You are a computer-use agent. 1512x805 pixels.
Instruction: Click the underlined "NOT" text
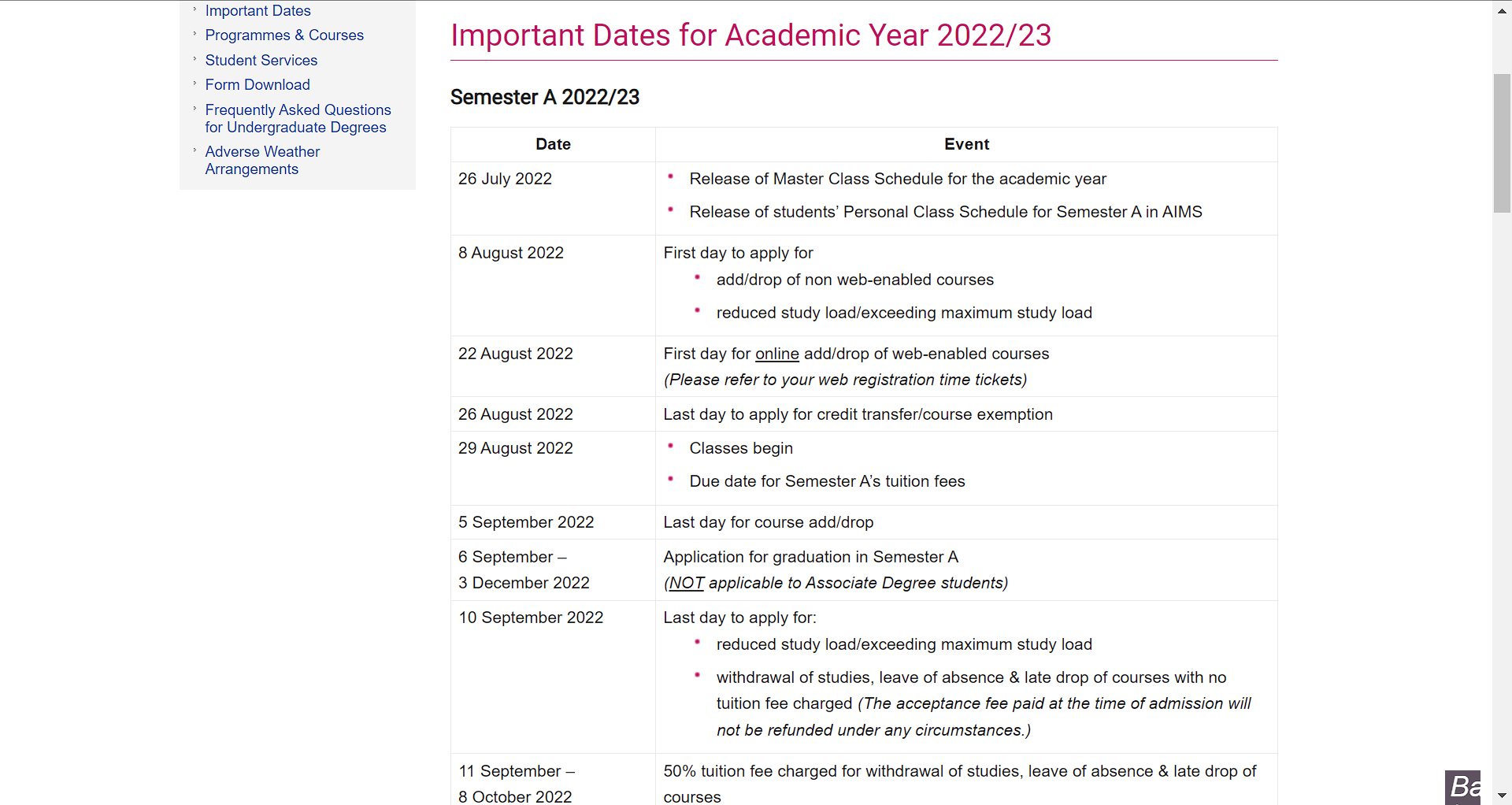687,584
